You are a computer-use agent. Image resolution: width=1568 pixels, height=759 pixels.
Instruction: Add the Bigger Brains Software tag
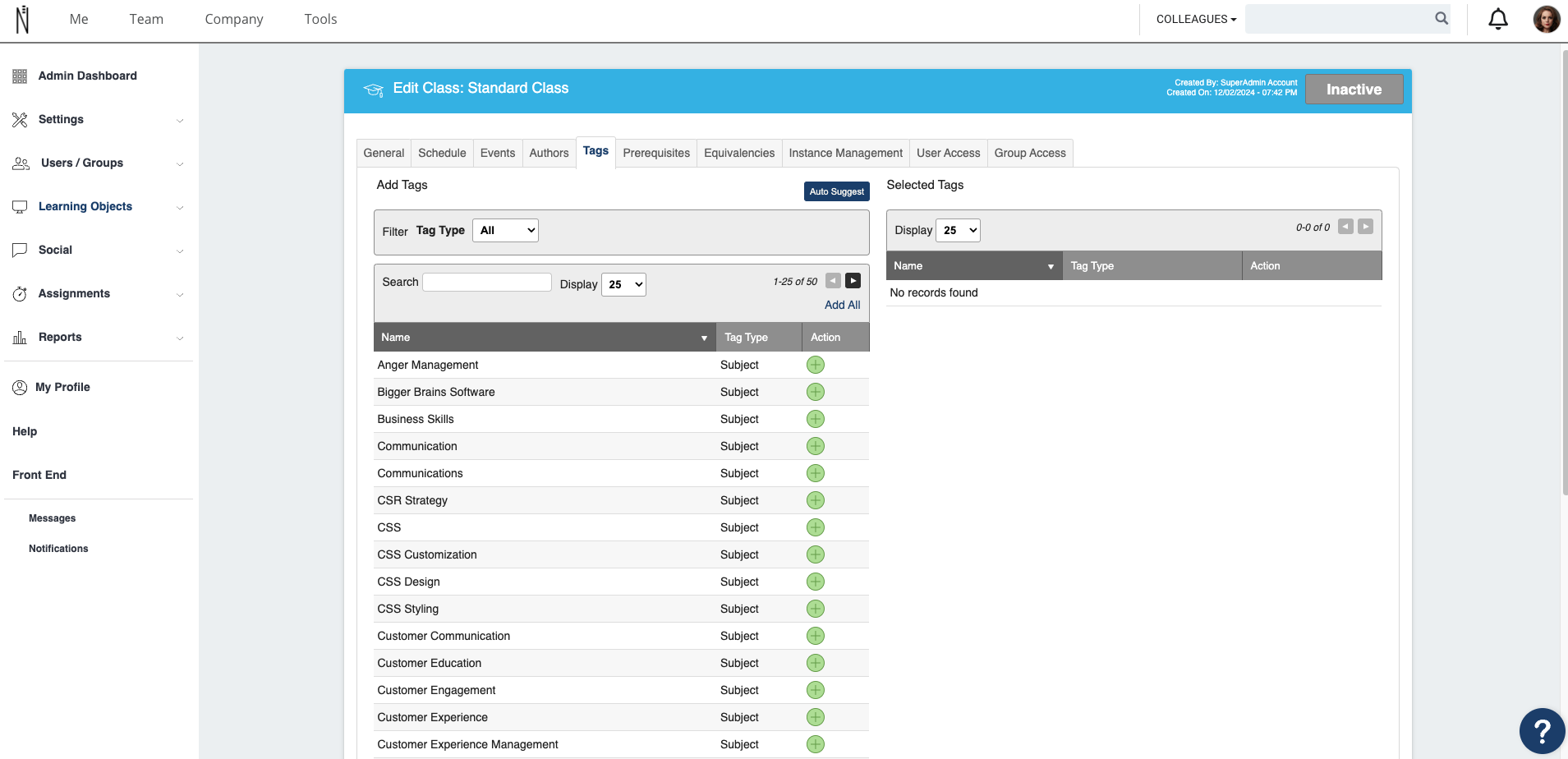(x=816, y=392)
